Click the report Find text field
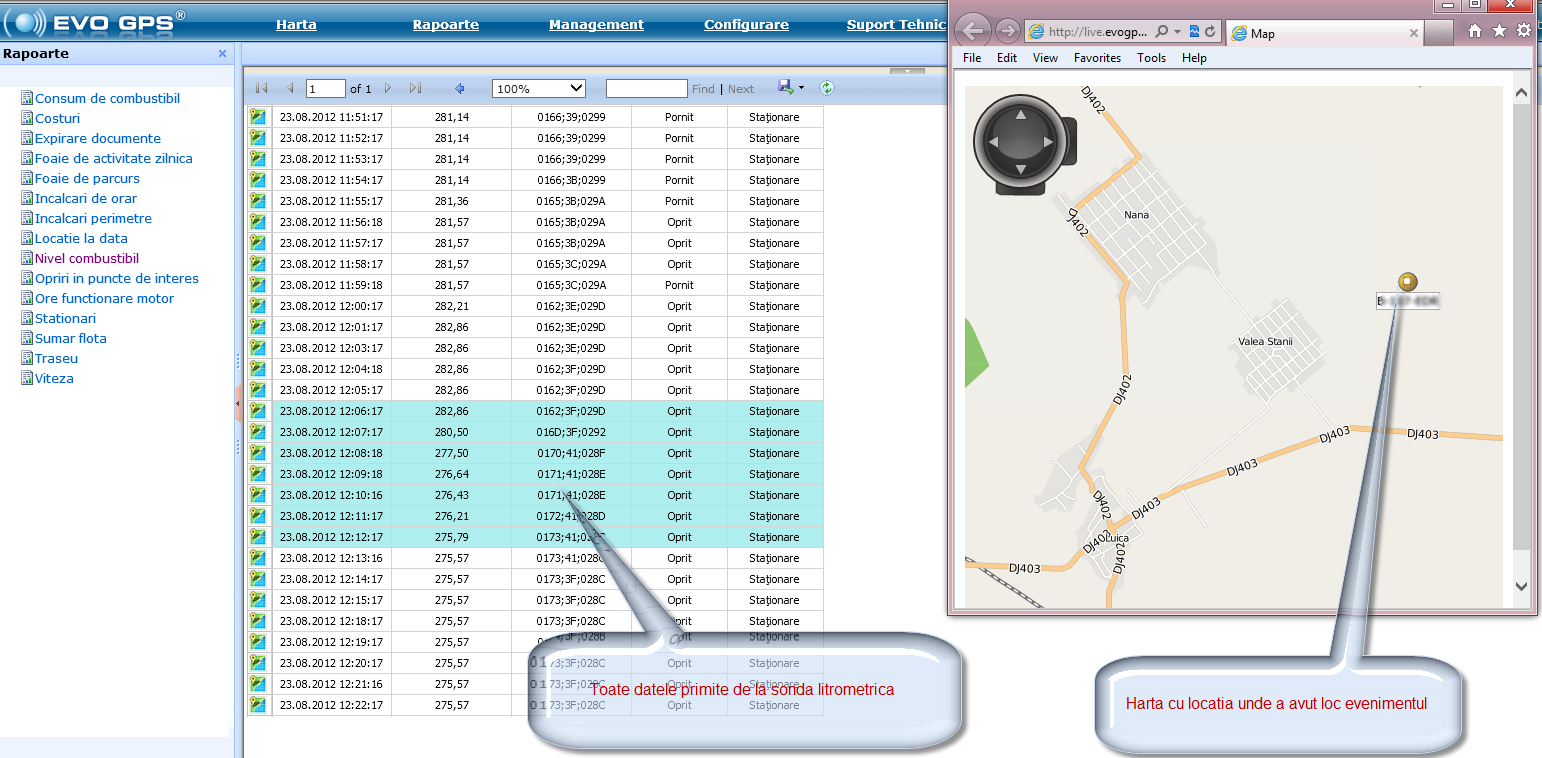Viewport: 1542px width, 758px height. click(646, 88)
